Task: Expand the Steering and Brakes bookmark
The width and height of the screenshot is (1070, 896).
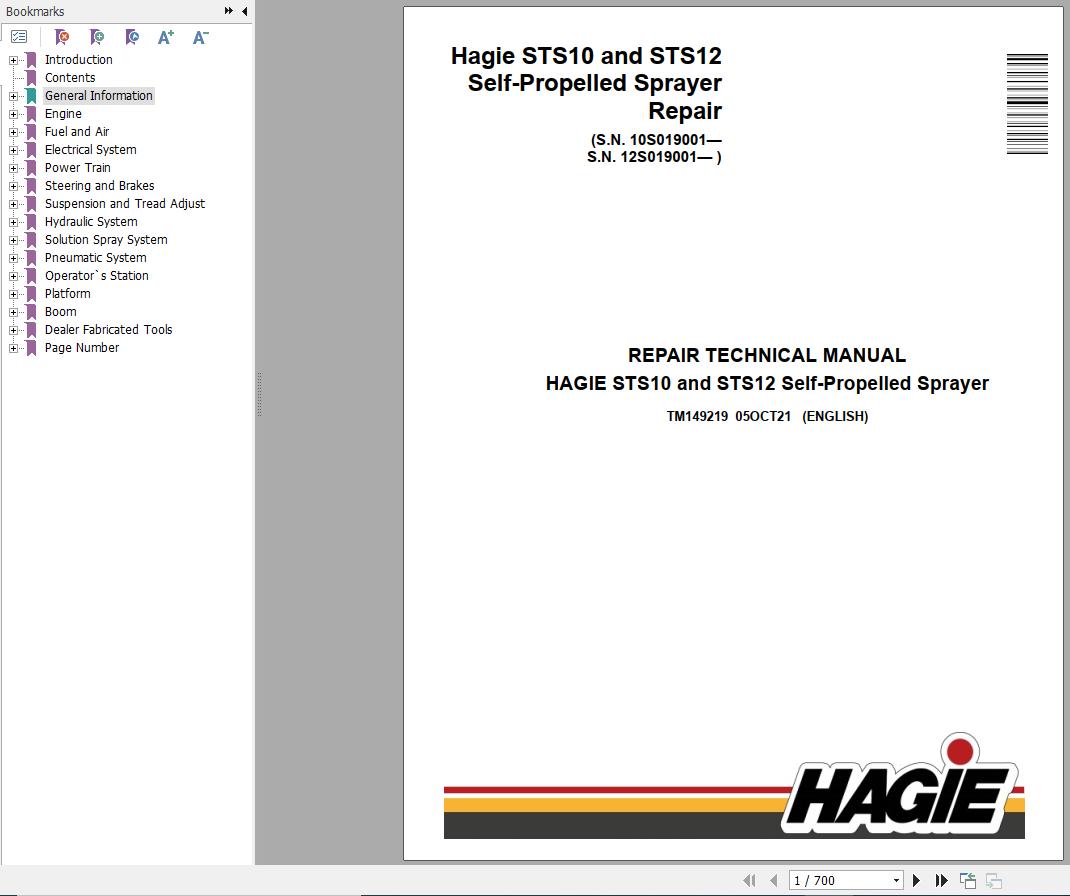Action: click(x=13, y=186)
